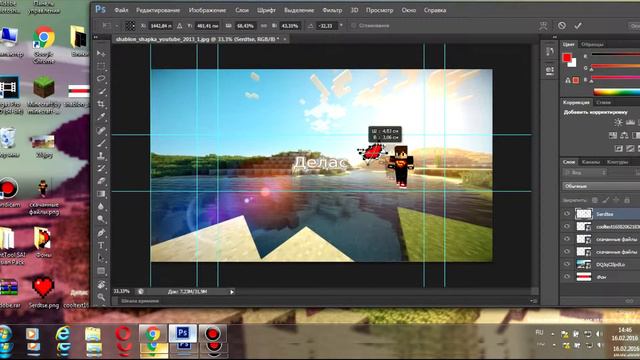
Task: Add a Levels adjustment
Action: 630,122
